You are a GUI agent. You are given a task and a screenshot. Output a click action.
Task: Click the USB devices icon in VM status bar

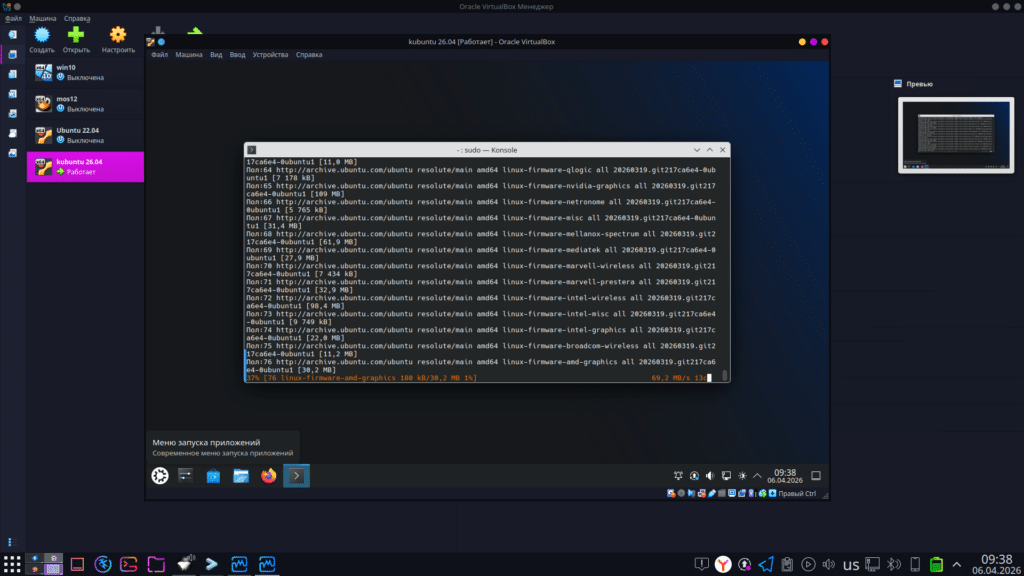tap(714, 491)
